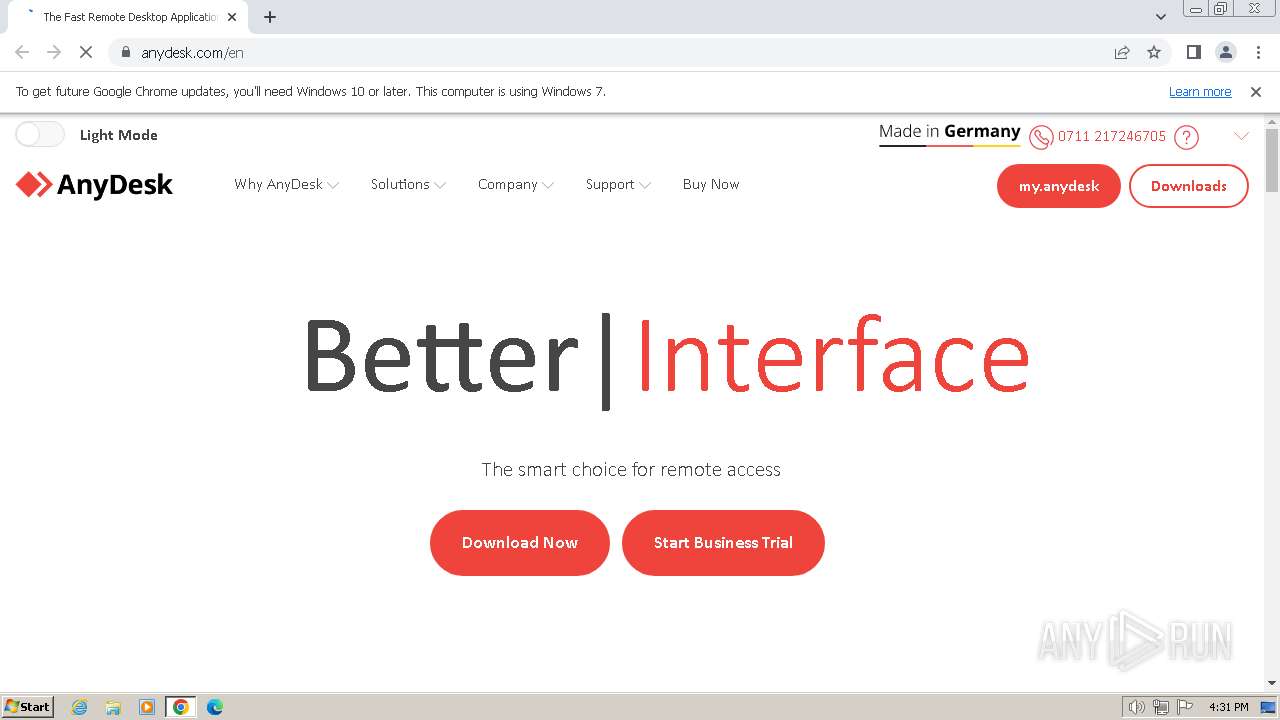Bookmark this page with the star

(1154, 52)
